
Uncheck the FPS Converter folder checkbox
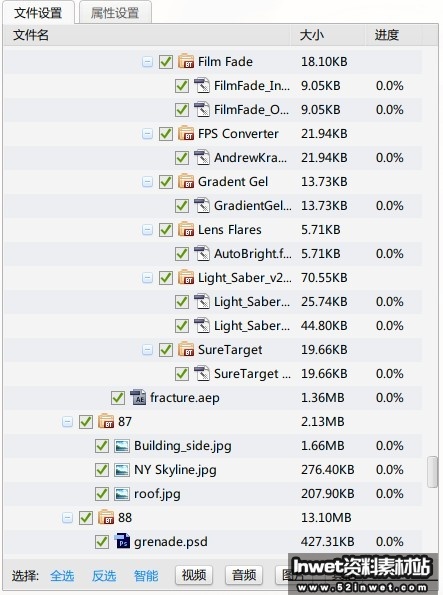coord(166,134)
